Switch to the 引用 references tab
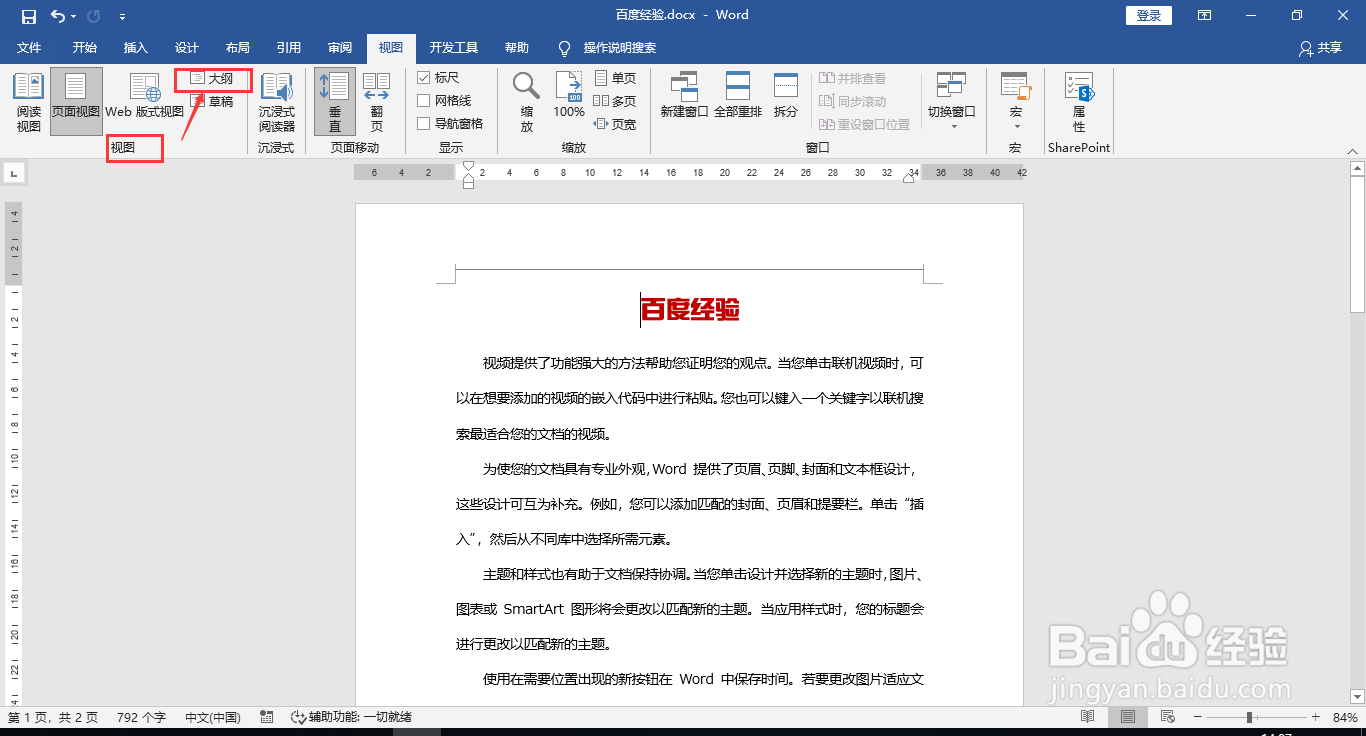Screen dimensions: 1366x736 point(289,48)
